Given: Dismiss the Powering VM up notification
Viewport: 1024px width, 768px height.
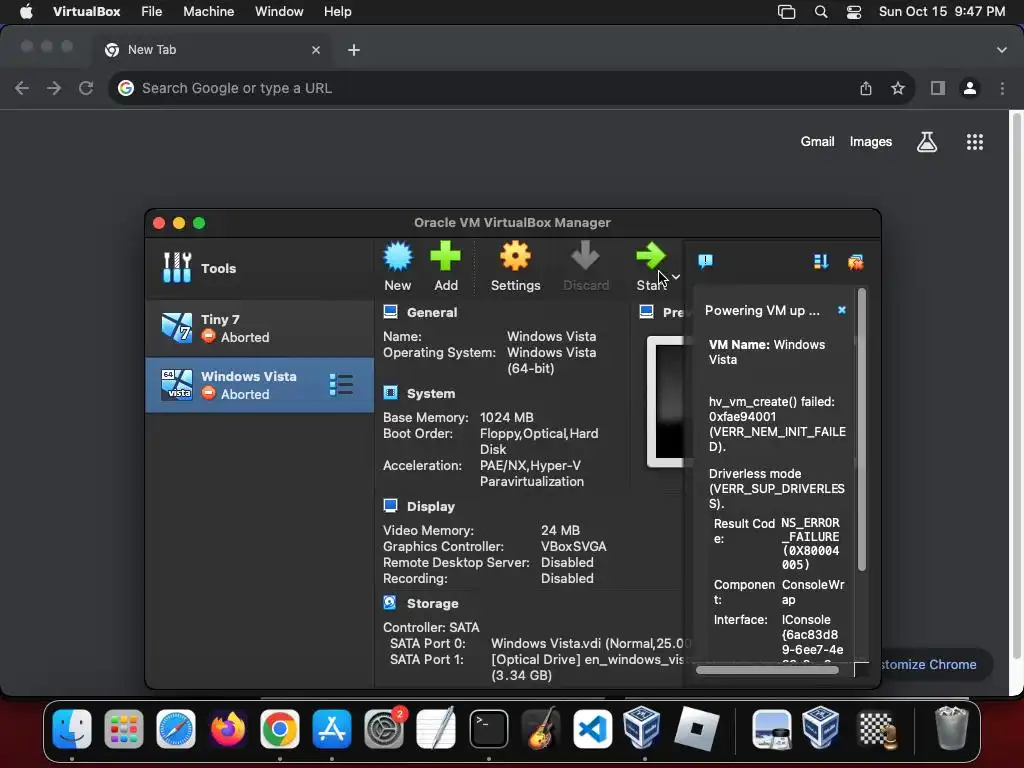Looking at the screenshot, I should [842, 310].
